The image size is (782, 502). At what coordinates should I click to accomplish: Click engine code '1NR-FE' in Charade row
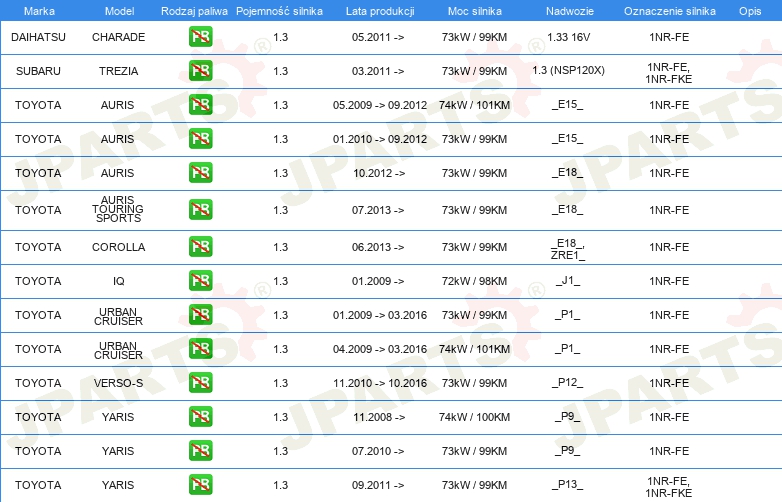(669, 37)
